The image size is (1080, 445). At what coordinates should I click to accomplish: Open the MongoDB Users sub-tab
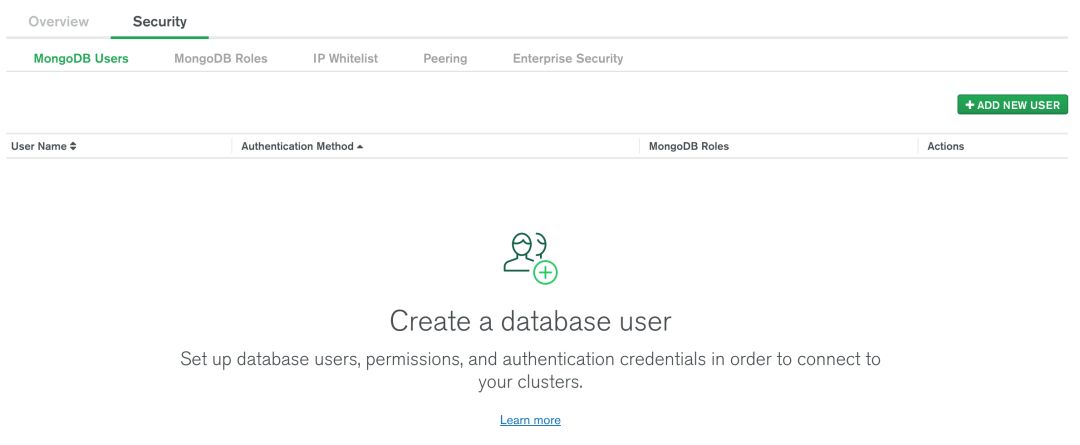(81, 59)
